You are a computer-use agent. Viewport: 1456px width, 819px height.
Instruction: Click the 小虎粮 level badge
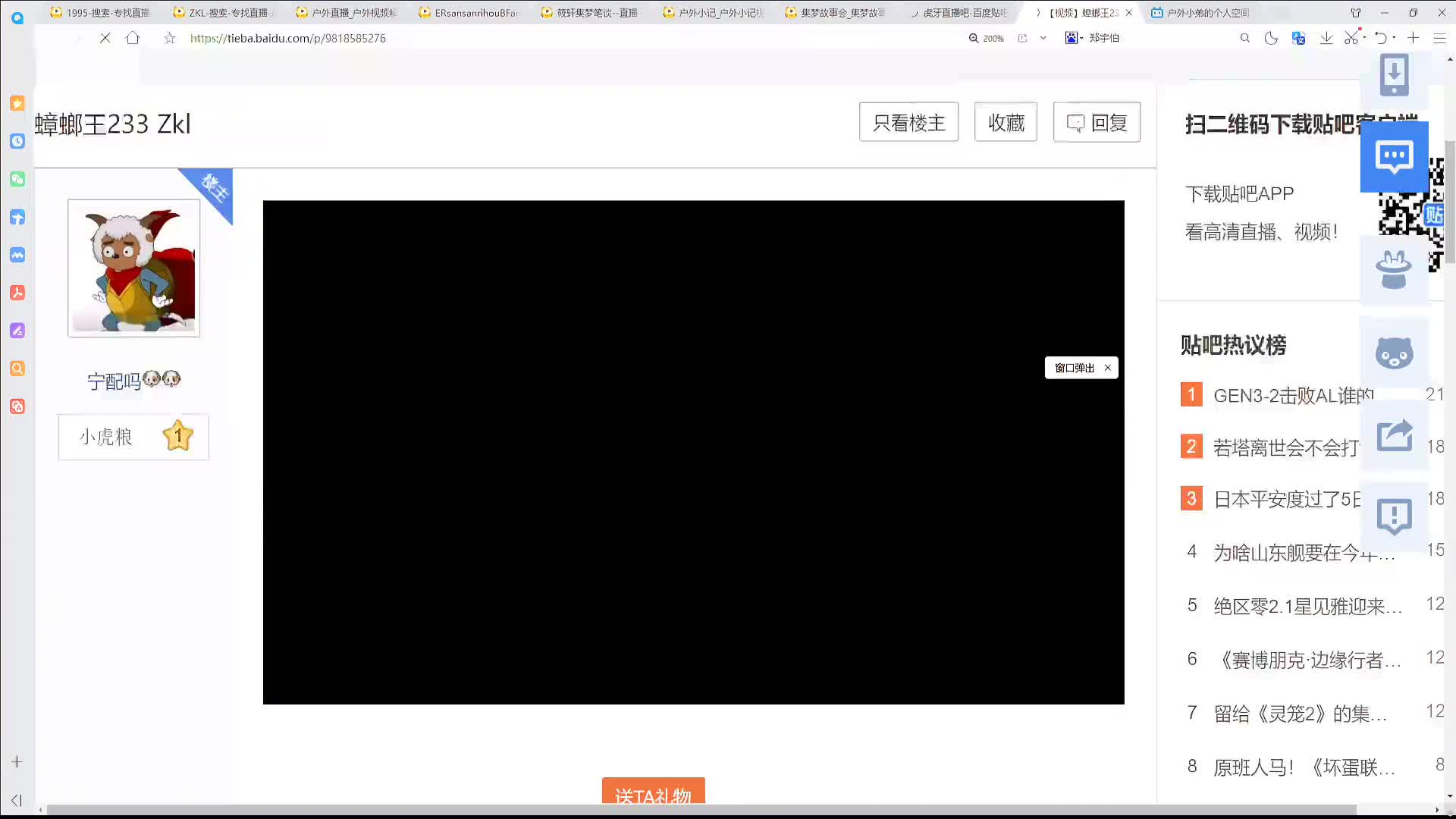tap(133, 437)
